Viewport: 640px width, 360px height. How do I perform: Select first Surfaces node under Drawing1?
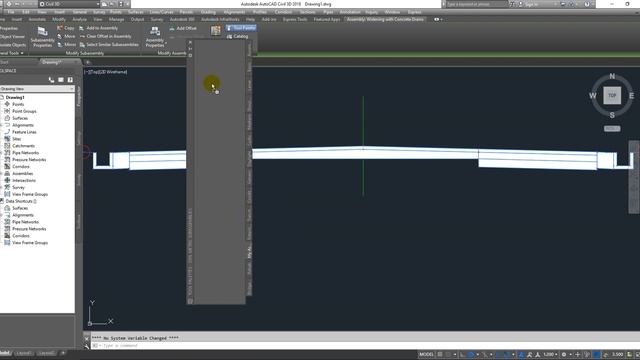20,118
